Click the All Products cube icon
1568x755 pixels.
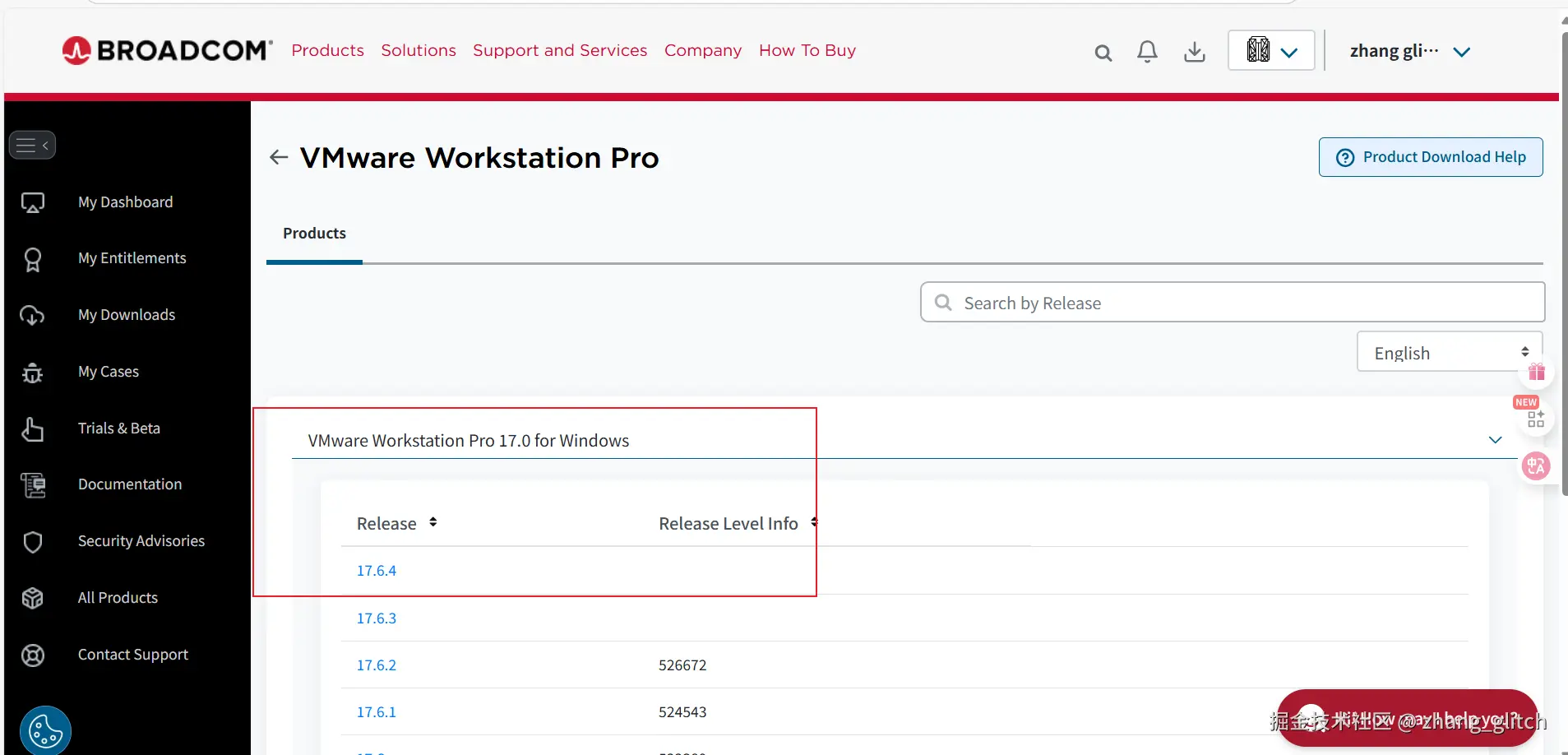click(x=33, y=598)
